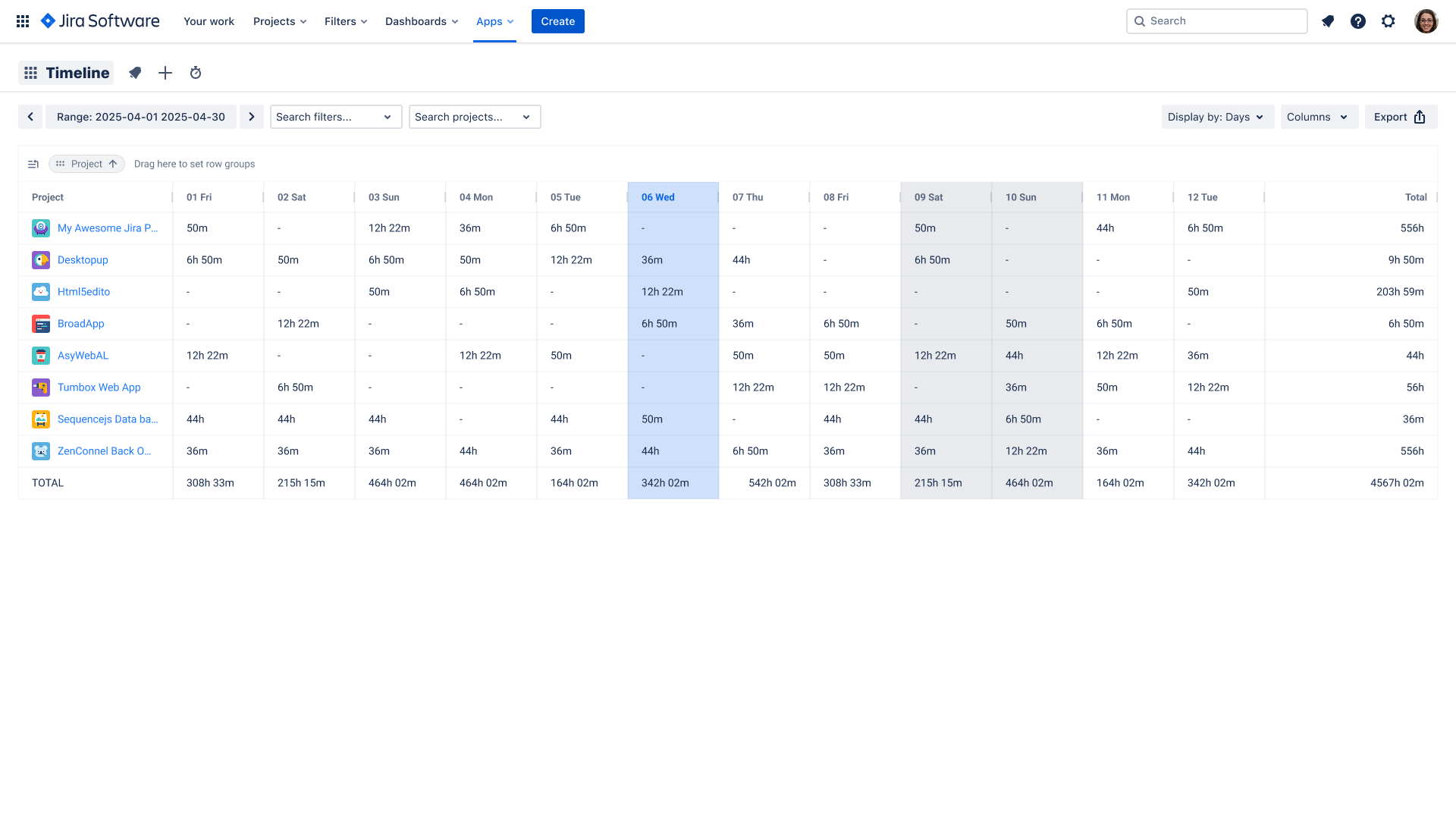Image resolution: width=1456 pixels, height=819 pixels.
Task: Expand the Filters menu
Action: click(346, 21)
